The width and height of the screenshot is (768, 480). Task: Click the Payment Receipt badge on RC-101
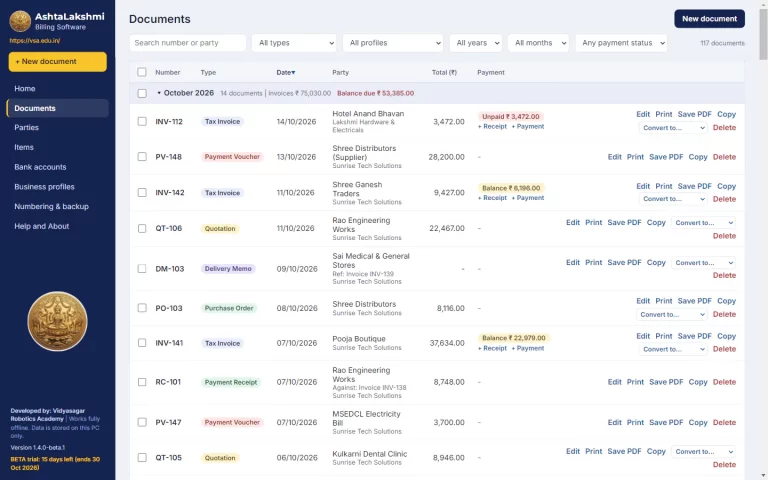[231, 383]
